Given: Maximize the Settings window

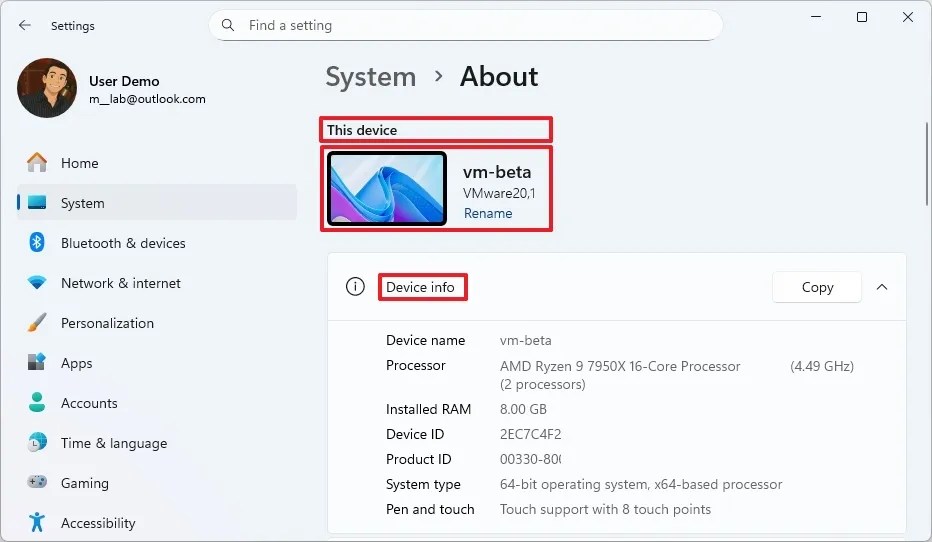Looking at the screenshot, I should pyautogui.click(x=862, y=17).
